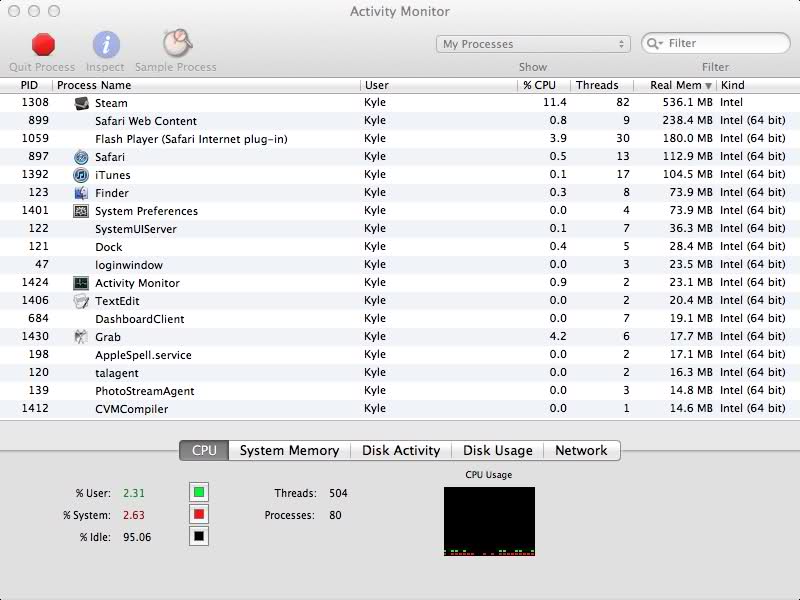Click the Intel kind cell for Steam
Image resolution: width=800 pixels, height=600 pixels.
coord(731,102)
